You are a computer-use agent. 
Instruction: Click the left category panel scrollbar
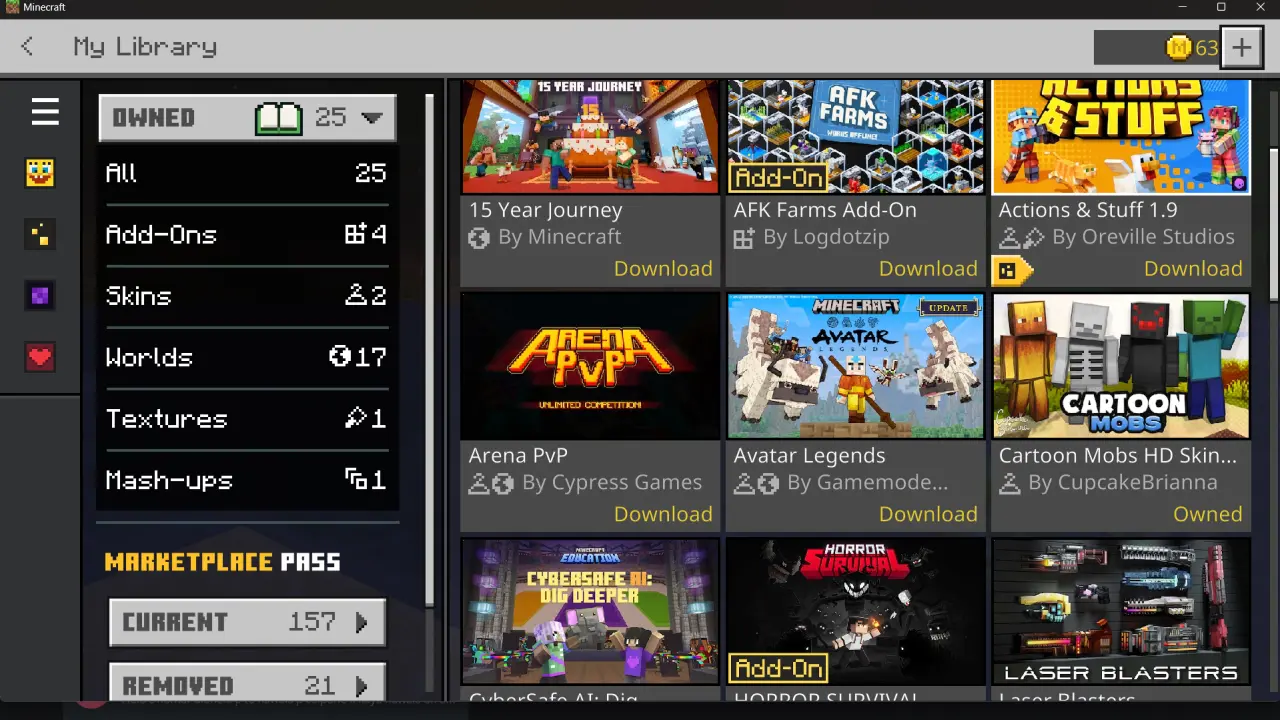(430, 350)
